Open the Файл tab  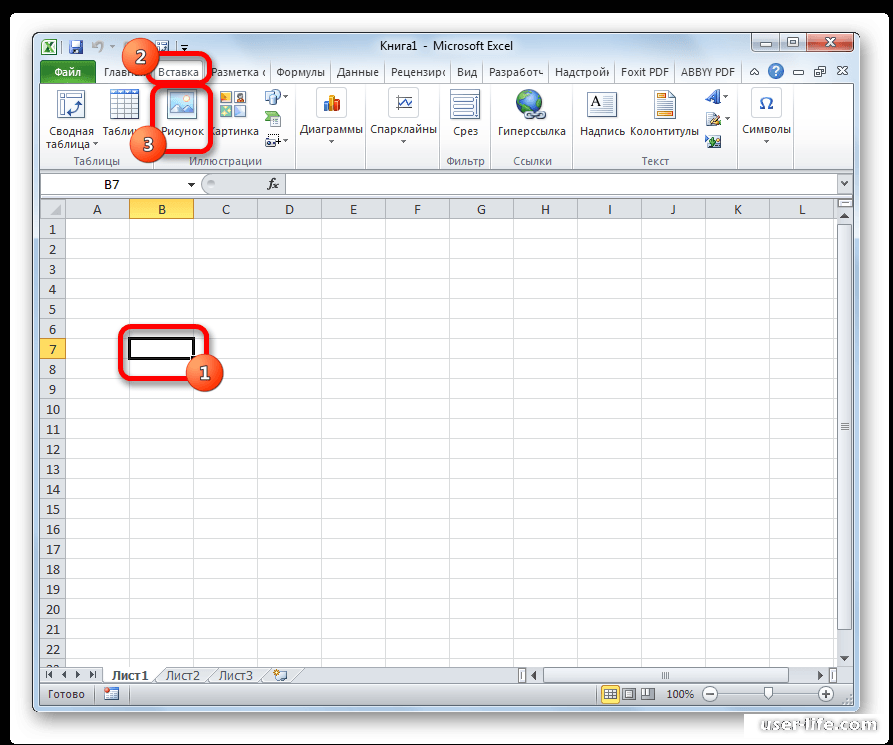point(68,72)
